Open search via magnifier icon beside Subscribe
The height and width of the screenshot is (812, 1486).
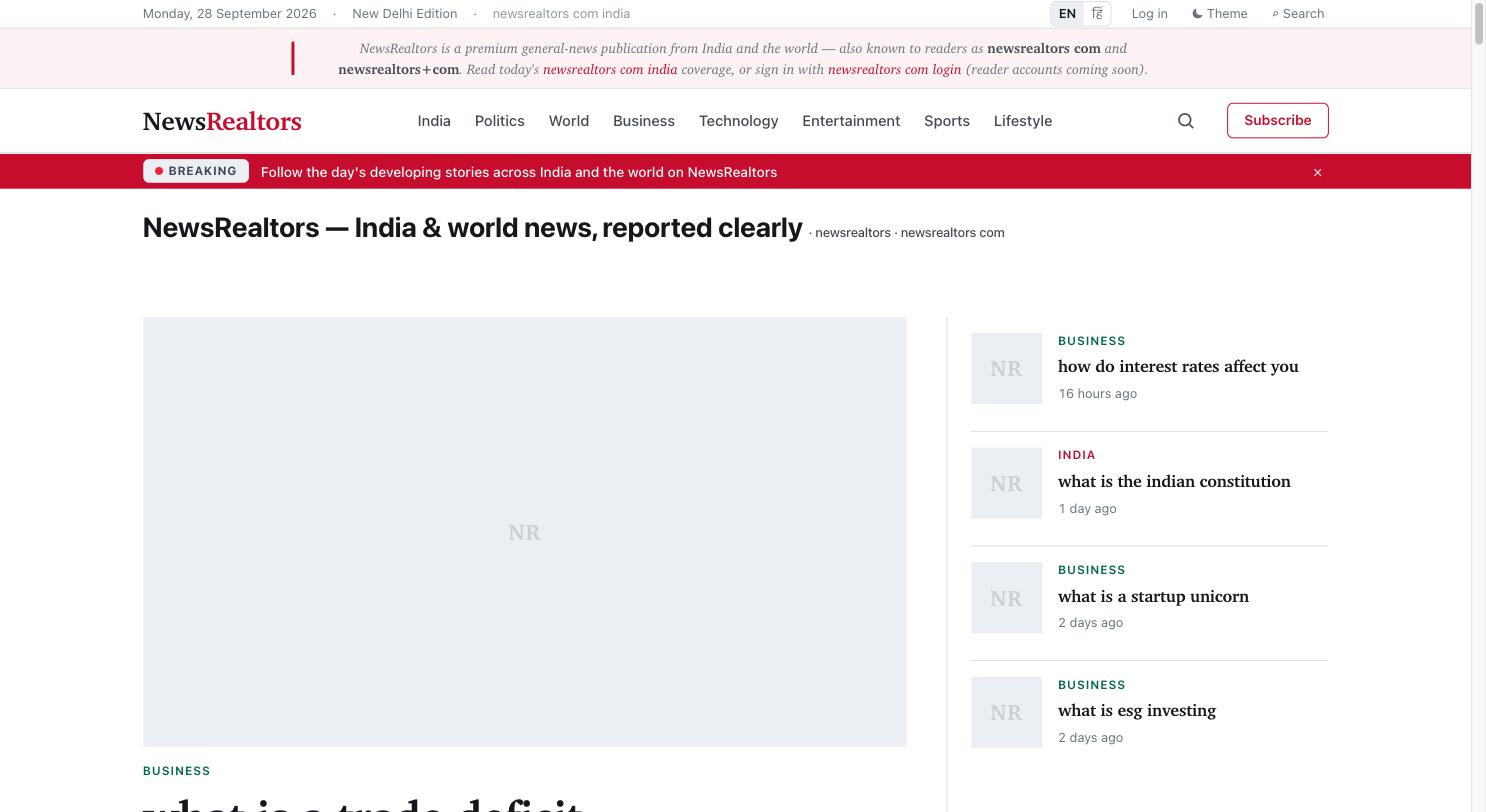point(1186,121)
